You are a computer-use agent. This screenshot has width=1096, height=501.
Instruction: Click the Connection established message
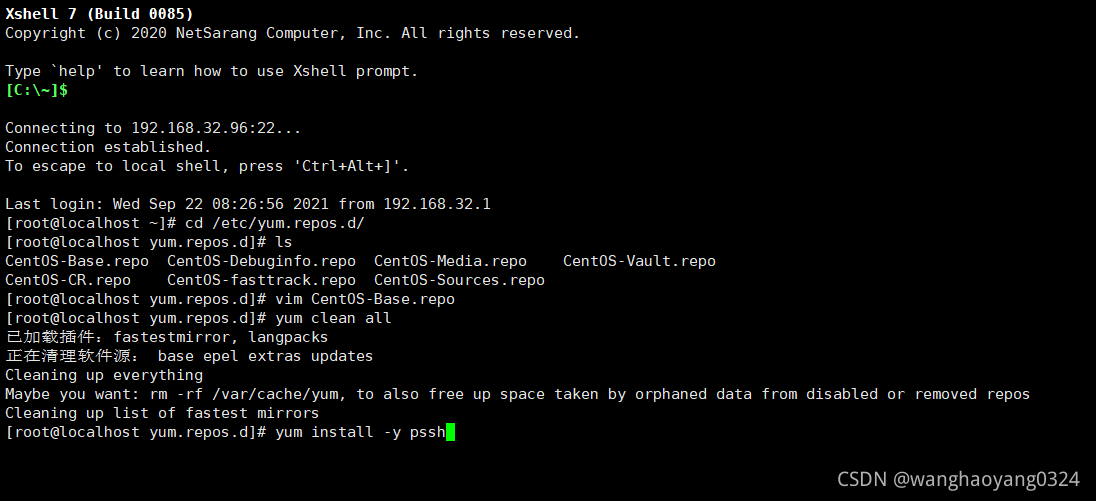pyautogui.click(x=108, y=147)
